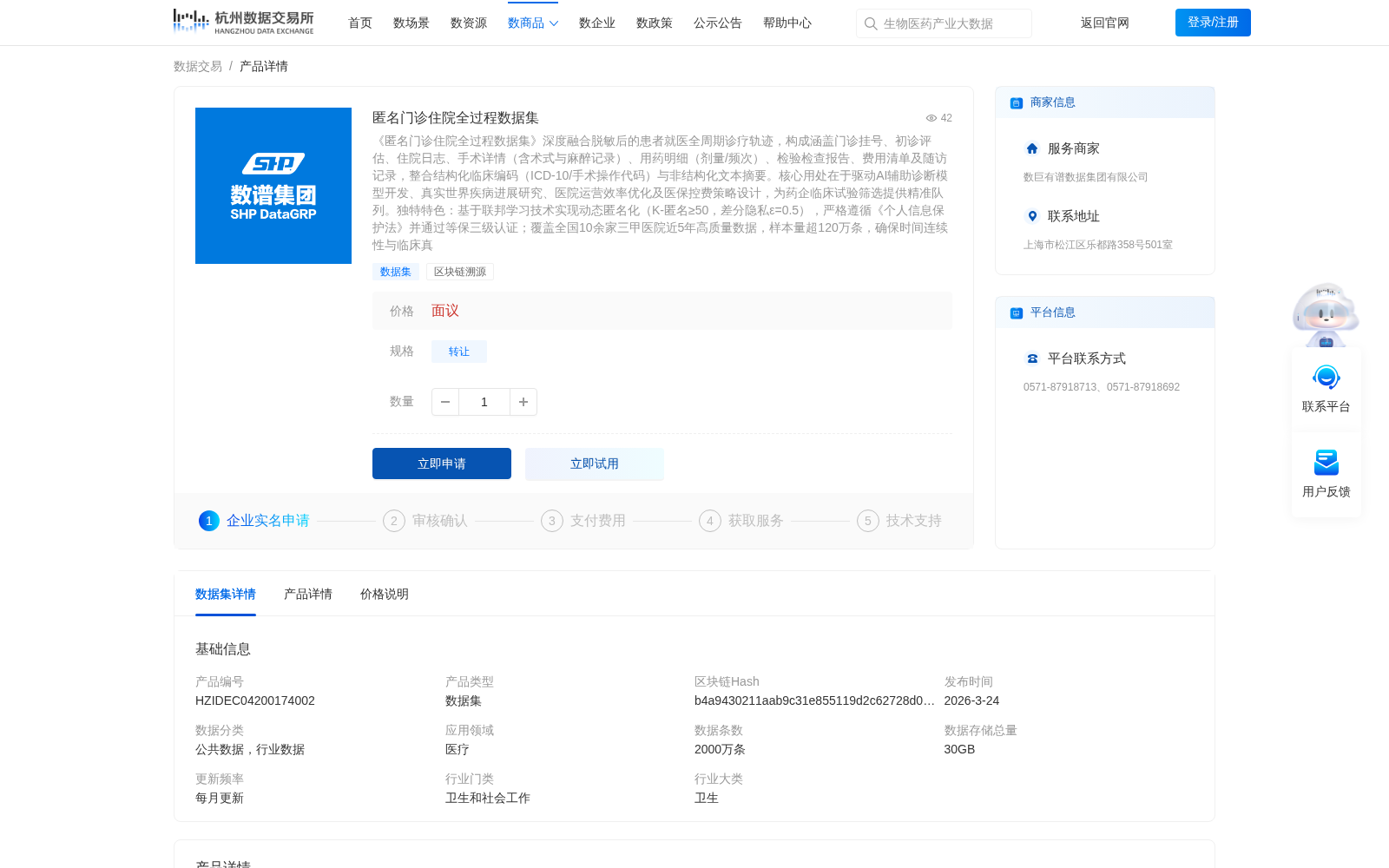Increase quantity with plus button

[523, 402]
